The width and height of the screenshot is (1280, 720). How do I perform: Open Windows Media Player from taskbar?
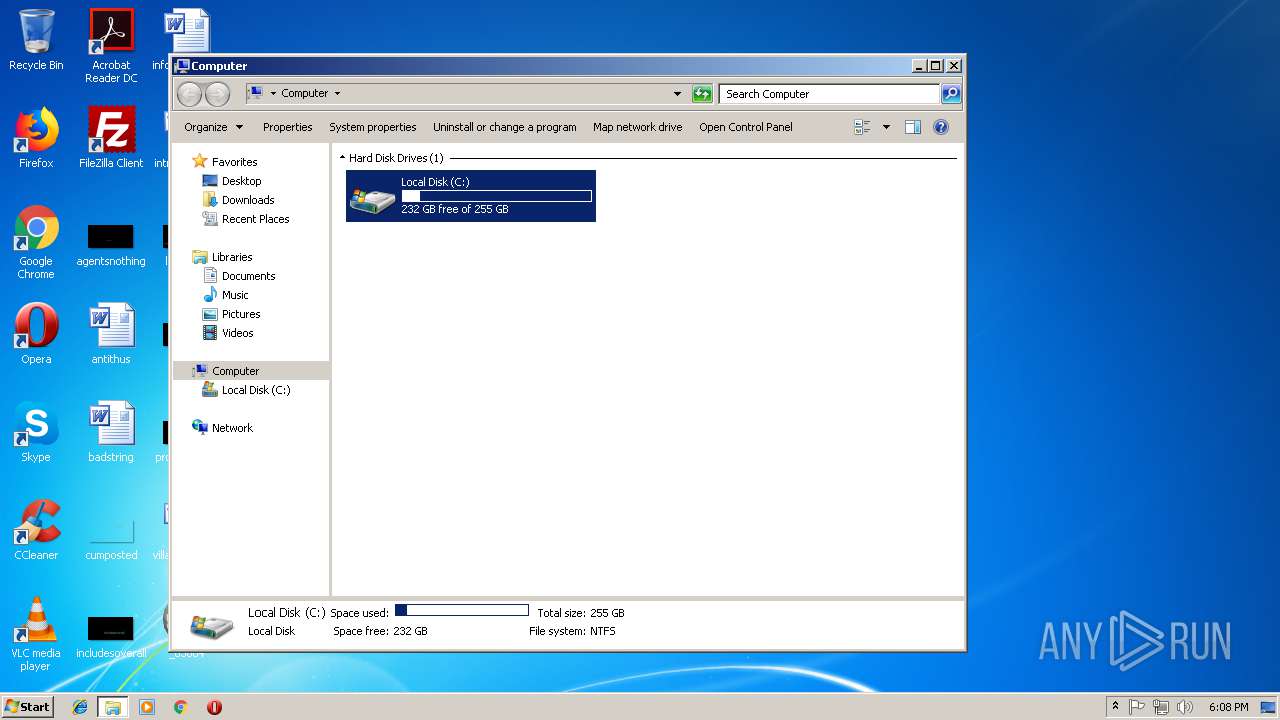click(147, 707)
